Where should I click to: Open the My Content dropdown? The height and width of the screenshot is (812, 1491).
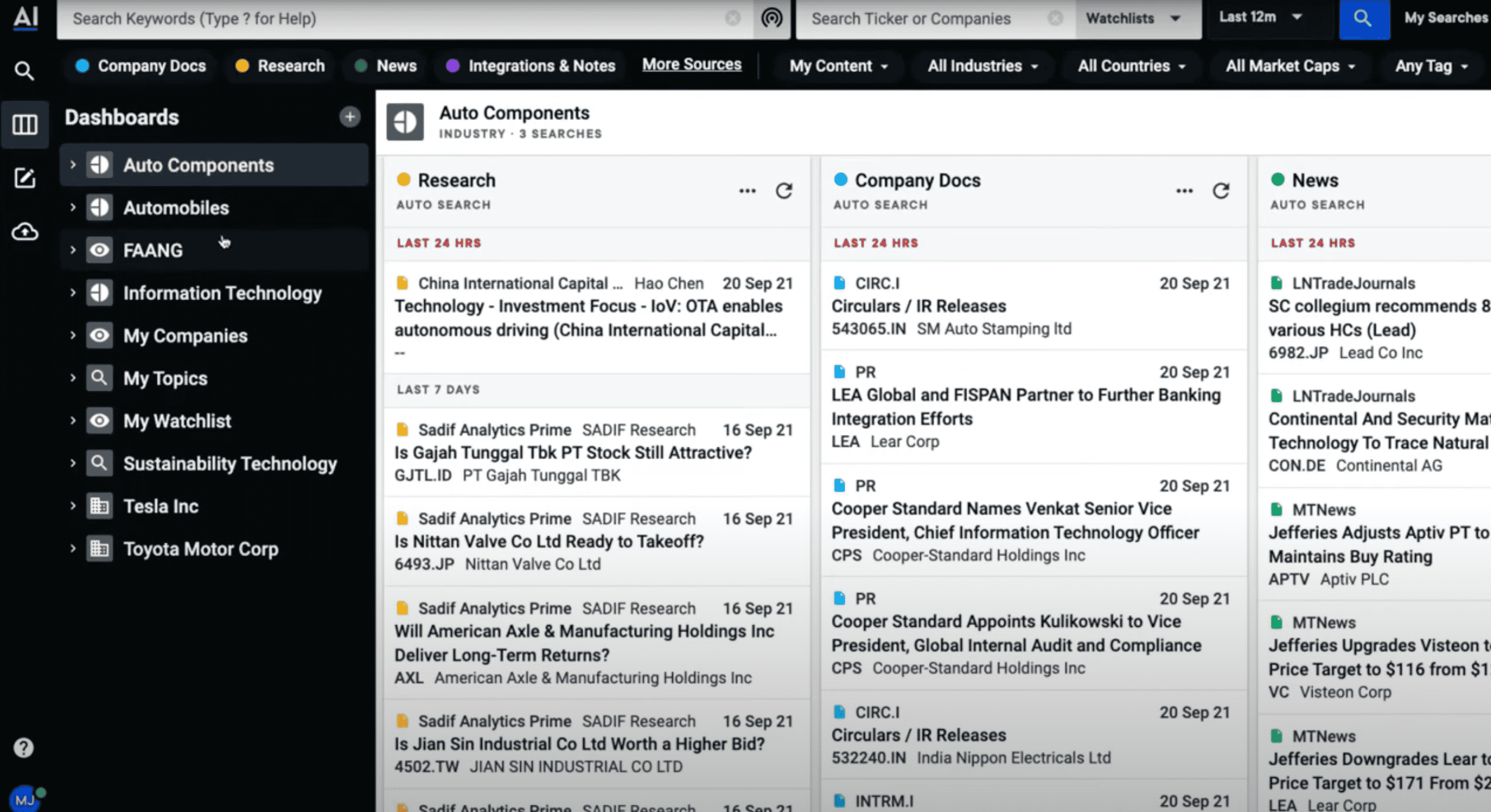[x=839, y=66]
